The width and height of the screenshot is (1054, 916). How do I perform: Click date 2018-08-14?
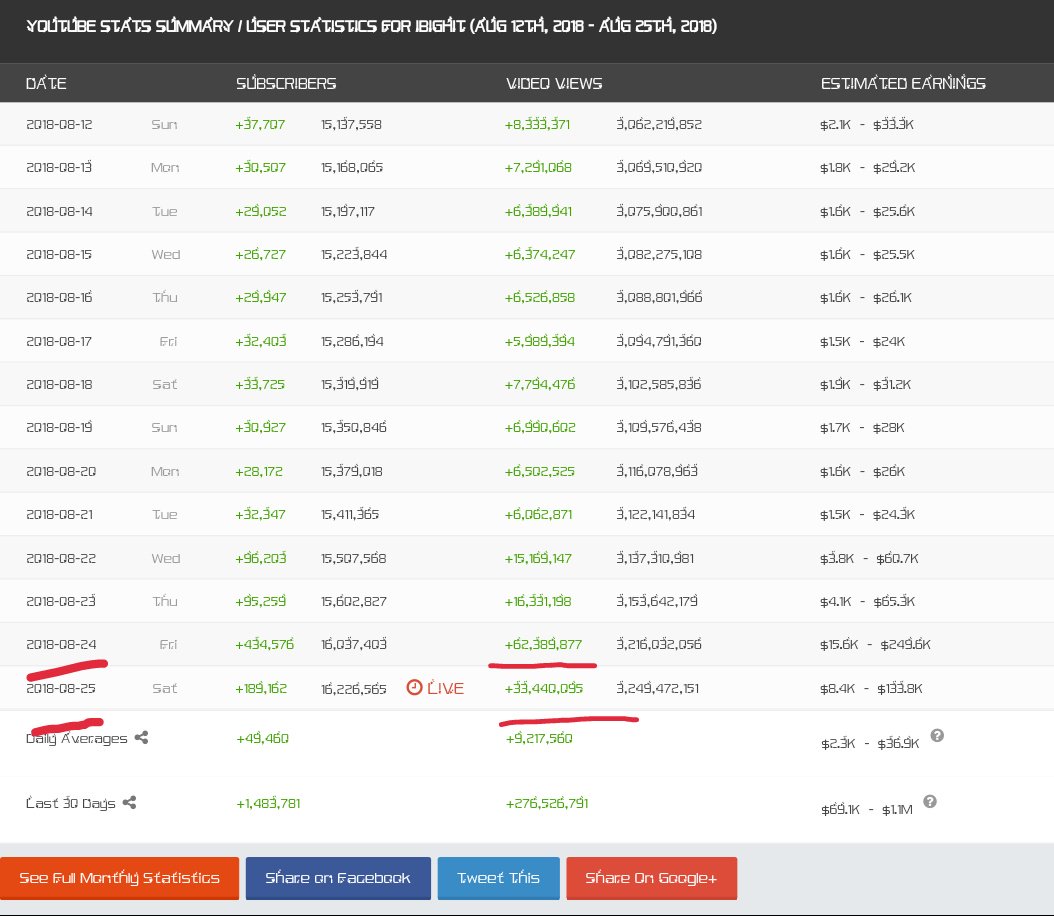(x=59, y=211)
